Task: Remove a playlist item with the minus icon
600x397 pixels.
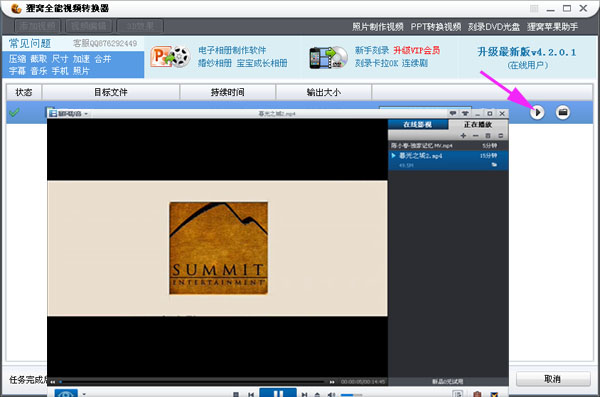Action: point(476,136)
